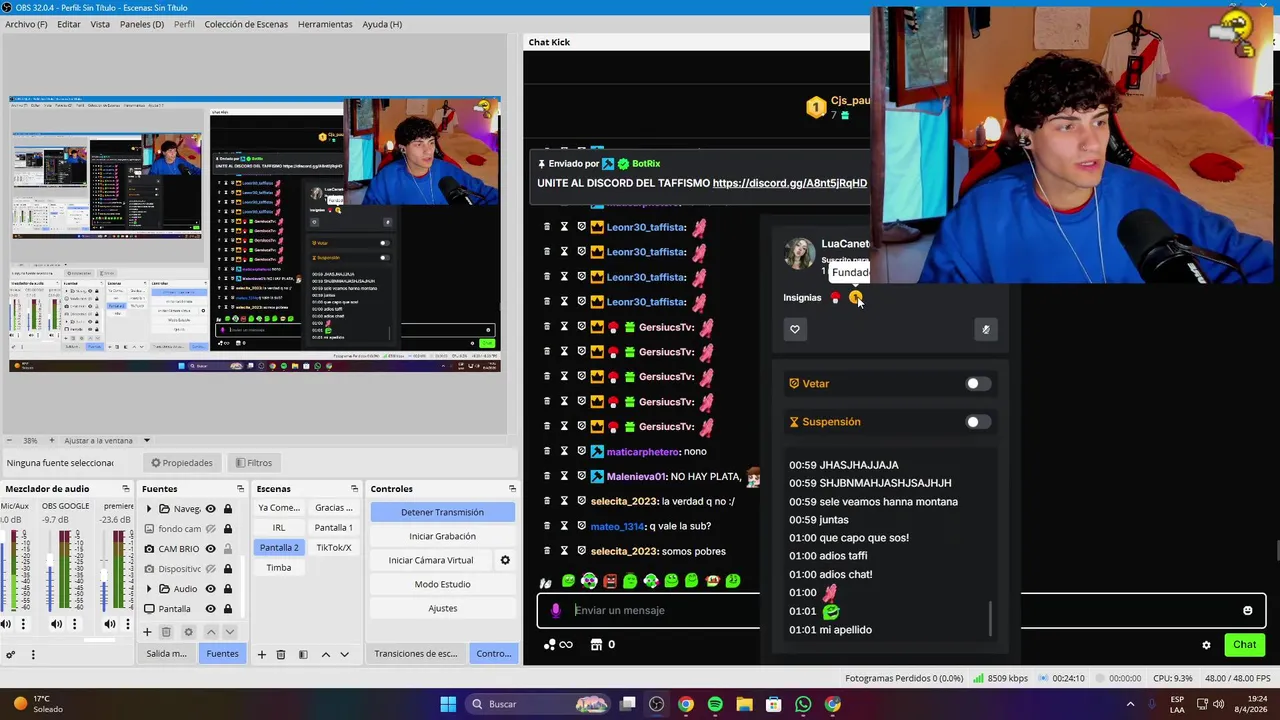Open Colección de Escenas menu
1280x720 pixels.
[x=246, y=24]
